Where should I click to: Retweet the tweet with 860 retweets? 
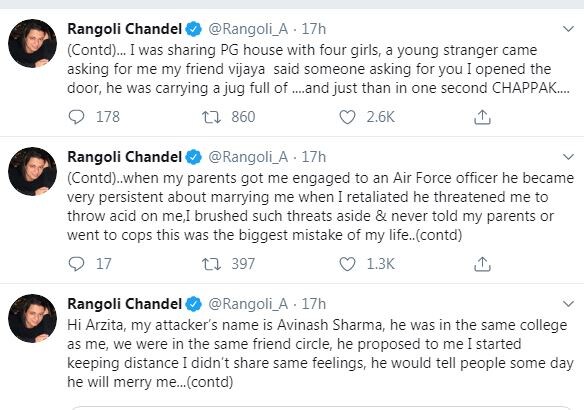pyautogui.click(x=211, y=117)
